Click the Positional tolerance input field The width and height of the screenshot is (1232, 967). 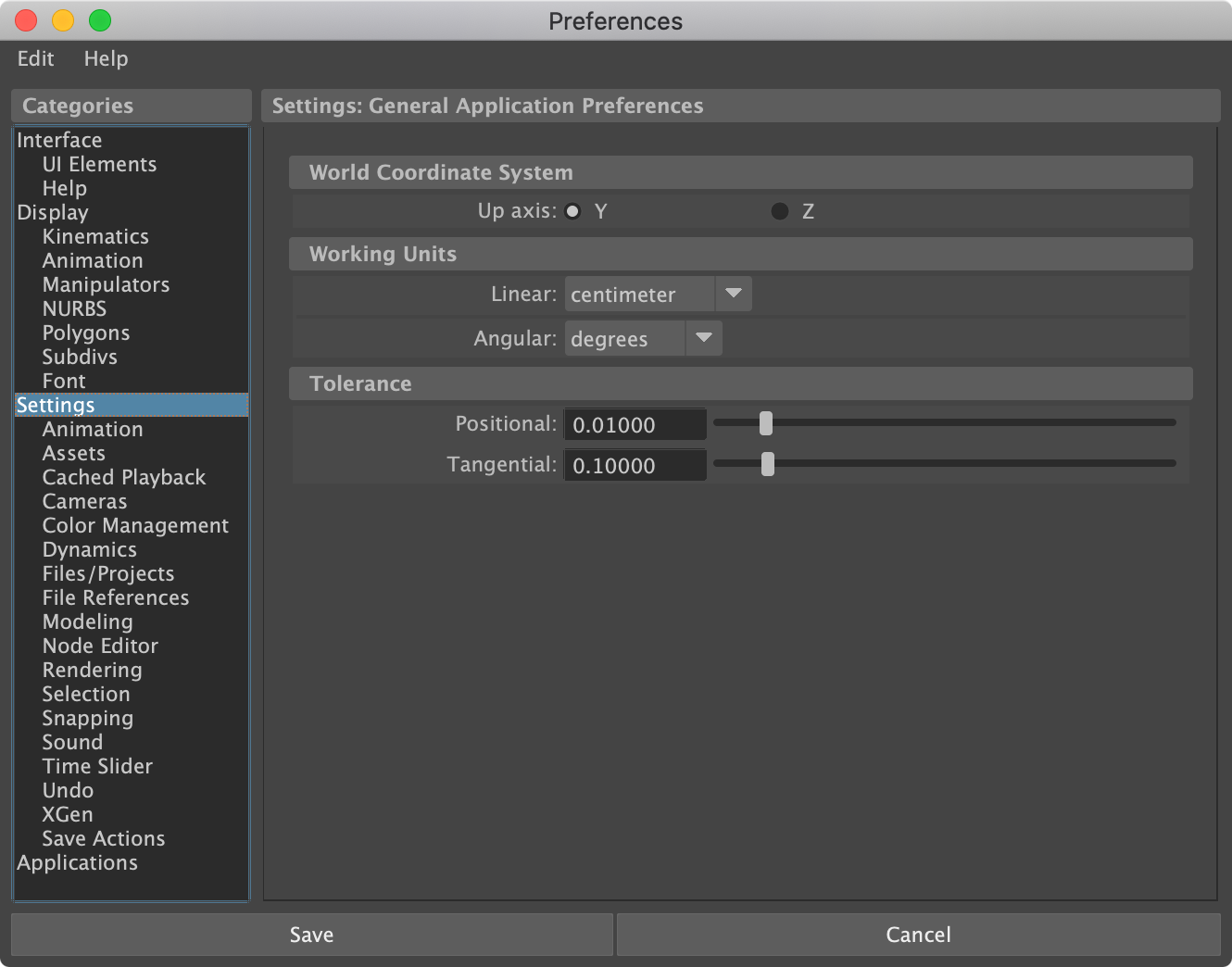pyautogui.click(x=635, y=425)
